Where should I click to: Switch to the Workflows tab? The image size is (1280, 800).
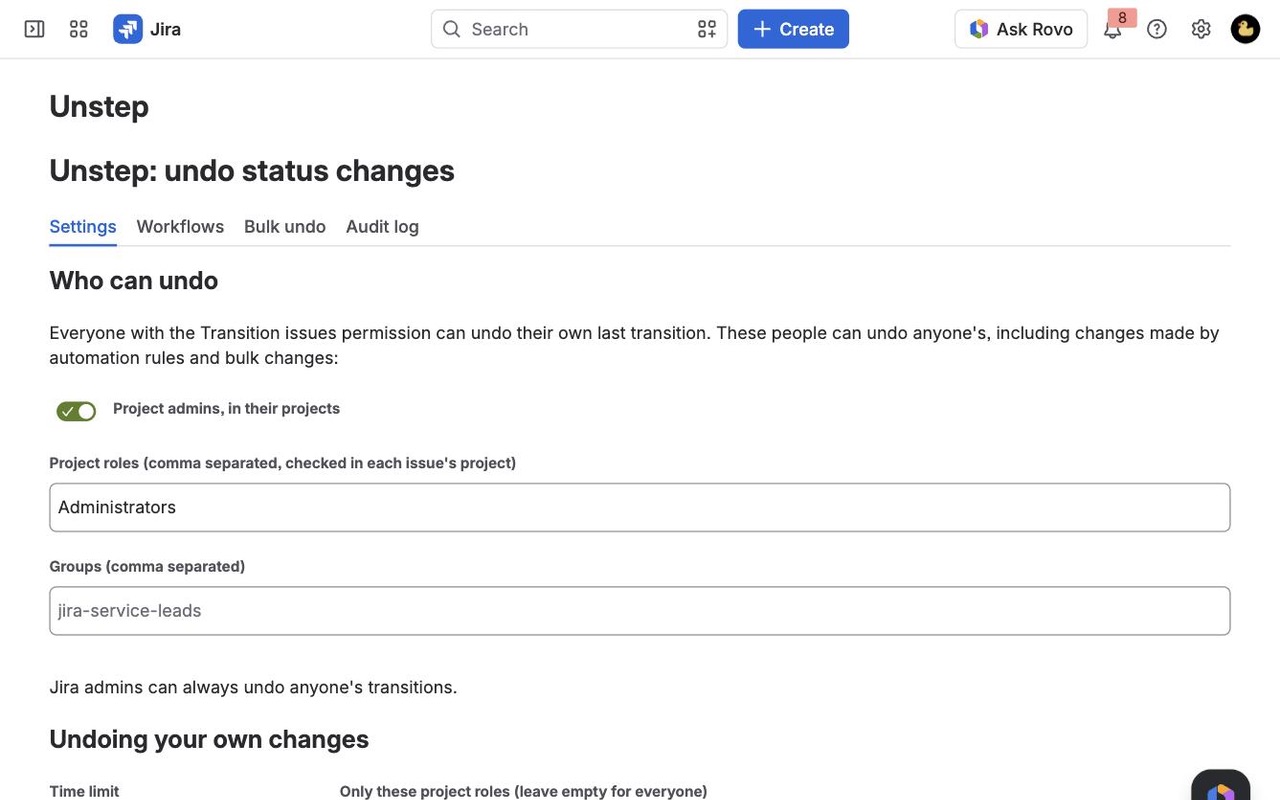tap(180, 227)
